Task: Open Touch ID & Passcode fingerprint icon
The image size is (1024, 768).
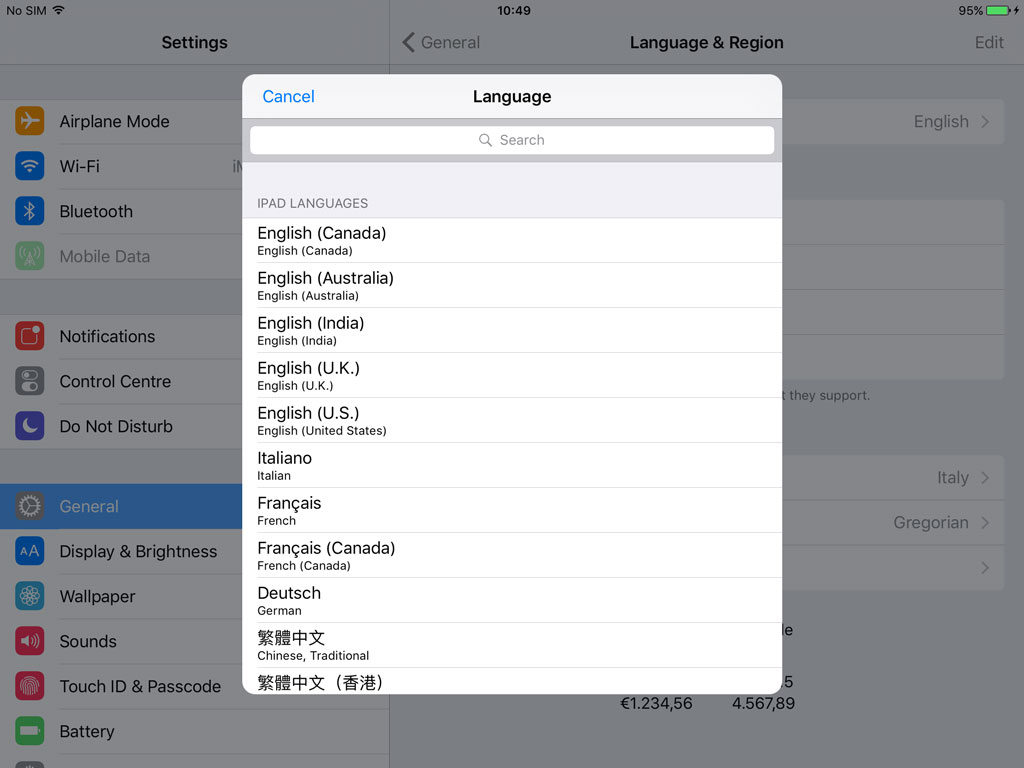Action: pos(30,686)
